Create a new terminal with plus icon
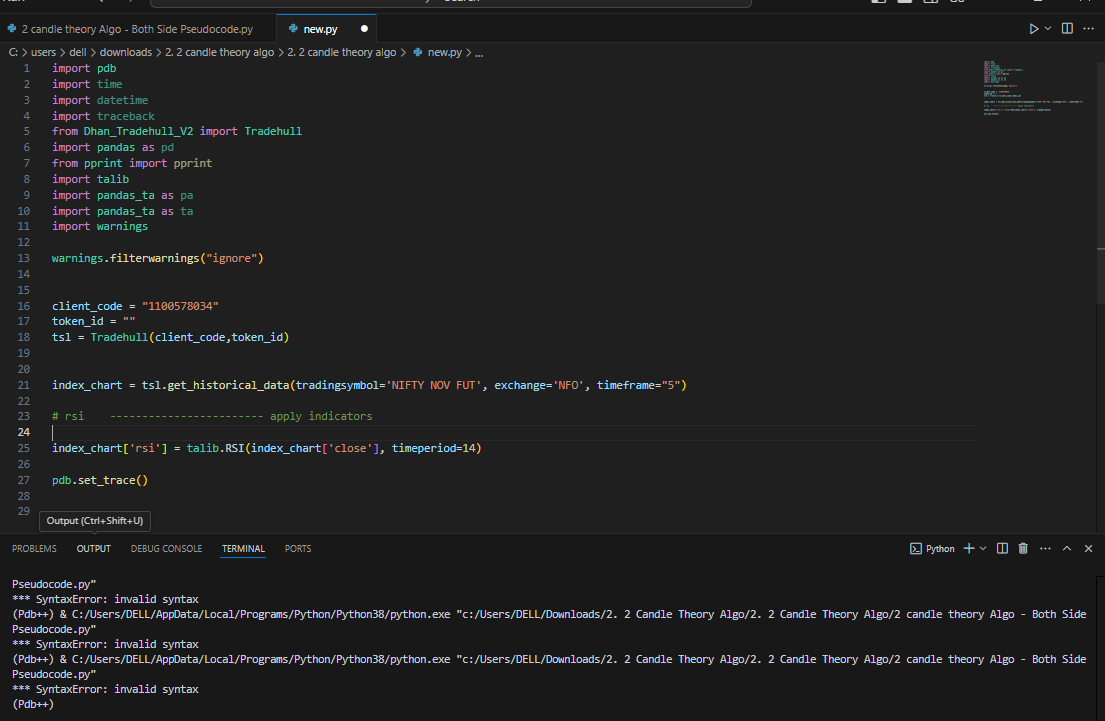Image resolution: width=1105 pixels, height=721 pixels. tap(968, 548)
